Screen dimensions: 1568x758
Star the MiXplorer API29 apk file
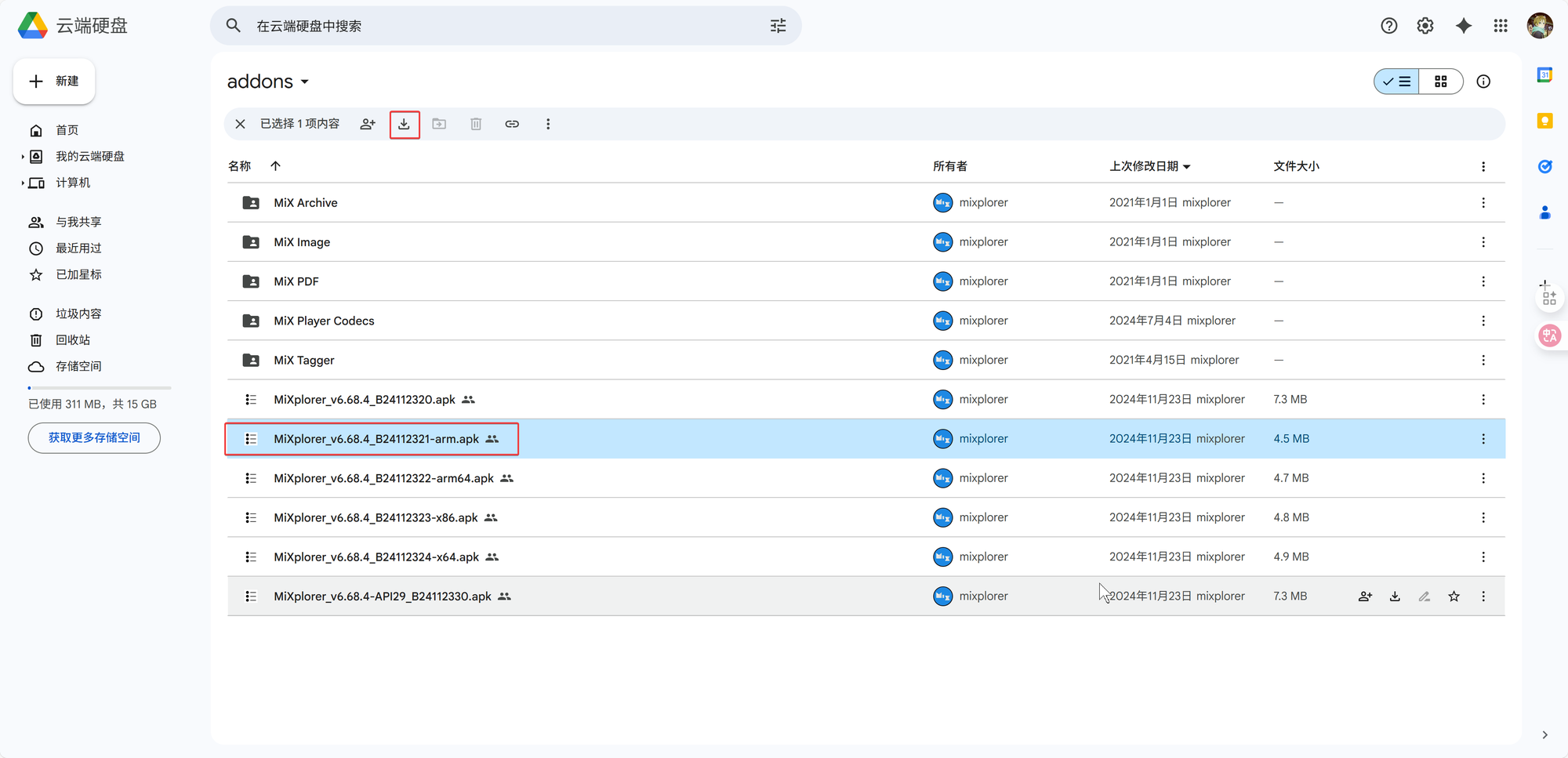[x=1454, y=597]
